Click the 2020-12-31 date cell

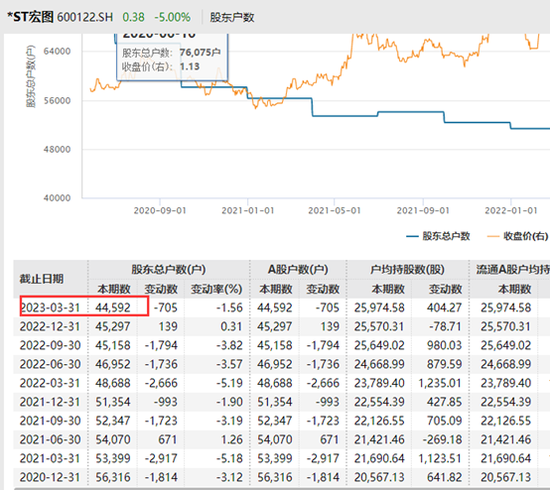50,477
